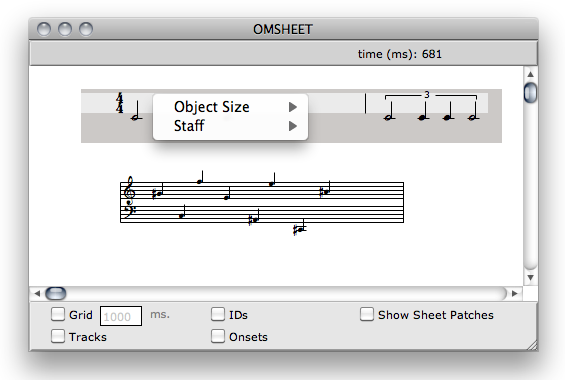Screen dimensions: 565x380
Task: Expand the Staff submenu arrow
Action: pyautogui.click(x=293, y=126)
